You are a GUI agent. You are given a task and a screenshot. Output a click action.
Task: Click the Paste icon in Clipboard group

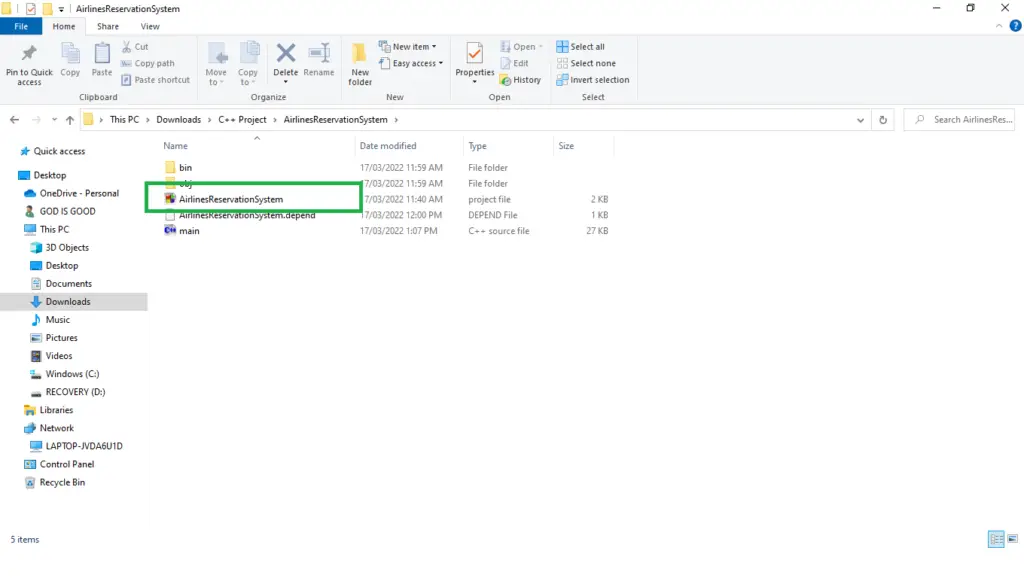pyautogui.click(x=102, y=57)
